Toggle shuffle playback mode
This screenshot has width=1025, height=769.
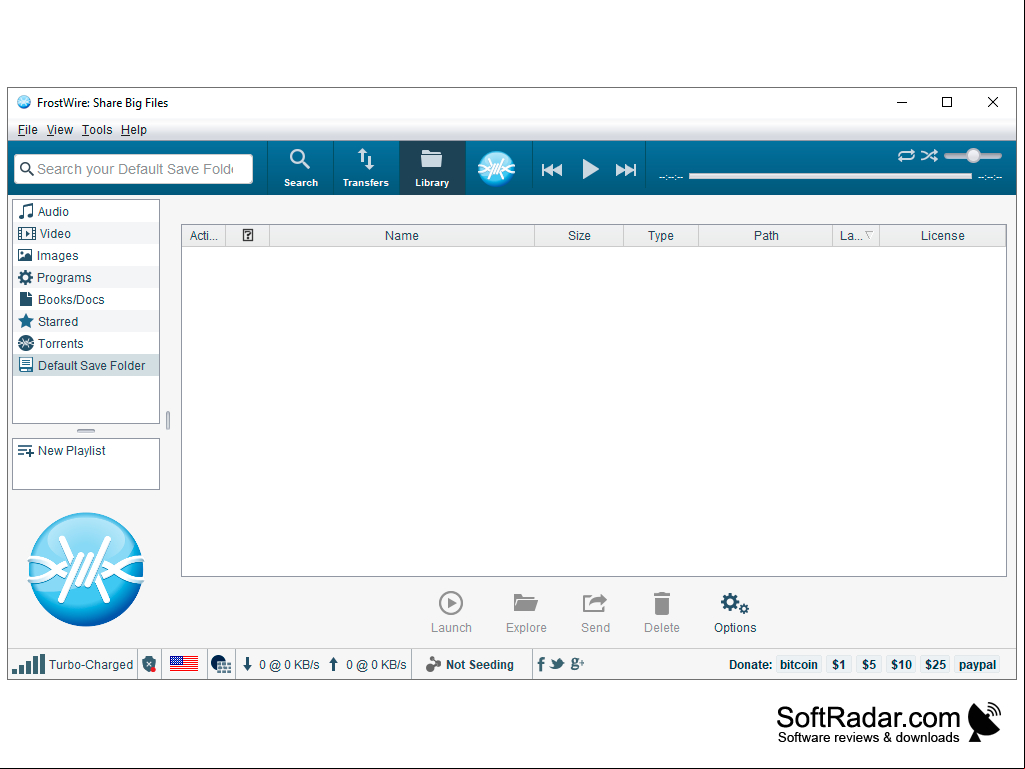[929, 156]
